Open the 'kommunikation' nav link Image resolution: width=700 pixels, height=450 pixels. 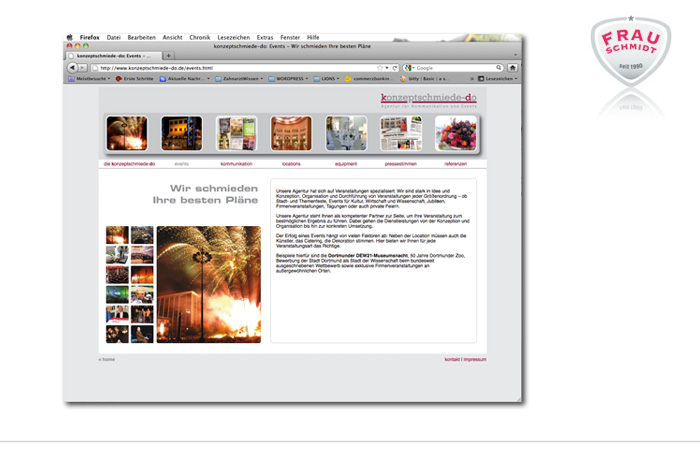pyautogui.click(x=236, y=164)
